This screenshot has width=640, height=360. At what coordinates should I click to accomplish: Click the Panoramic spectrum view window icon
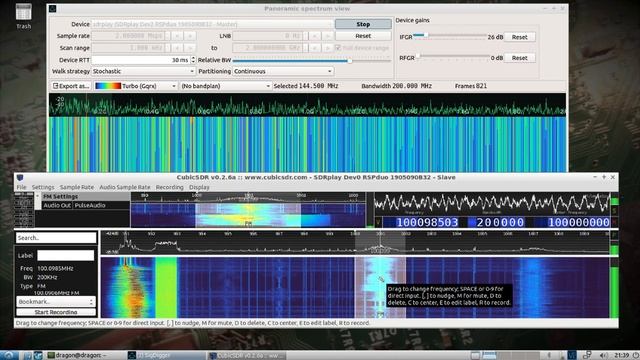[x=53, y=9]
